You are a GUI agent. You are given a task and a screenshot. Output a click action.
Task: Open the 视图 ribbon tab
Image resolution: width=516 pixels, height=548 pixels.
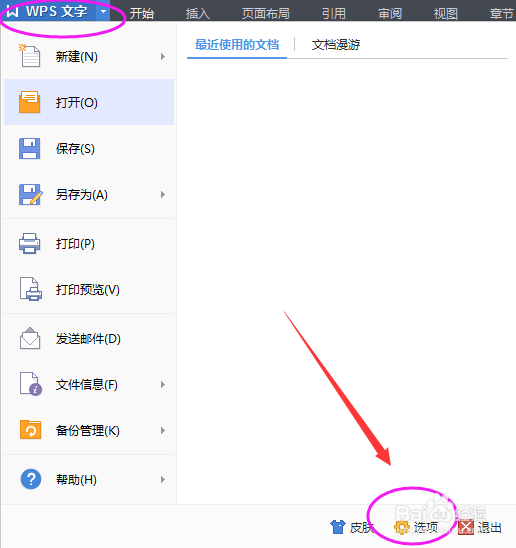pos(446,13)
